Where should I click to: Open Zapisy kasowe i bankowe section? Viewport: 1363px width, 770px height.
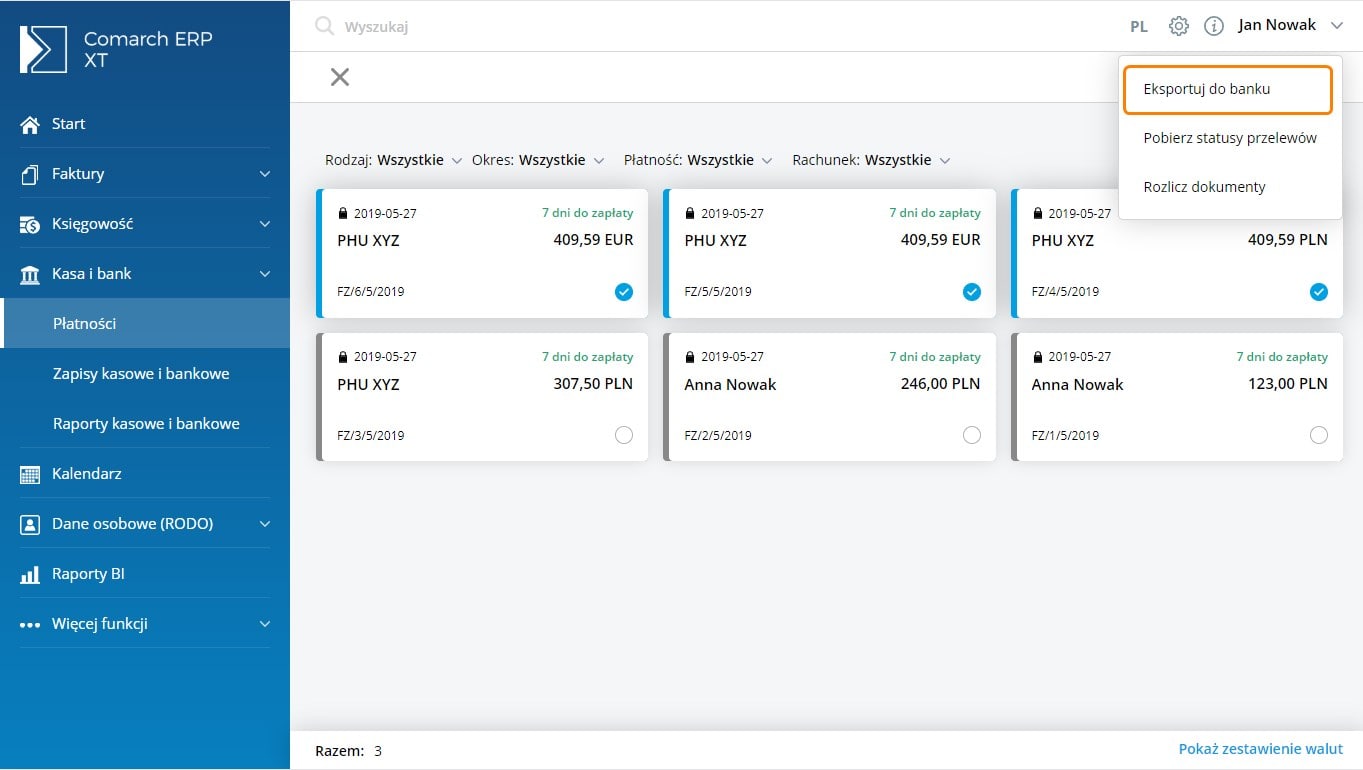pyautogui.click(x=141, y=374)
